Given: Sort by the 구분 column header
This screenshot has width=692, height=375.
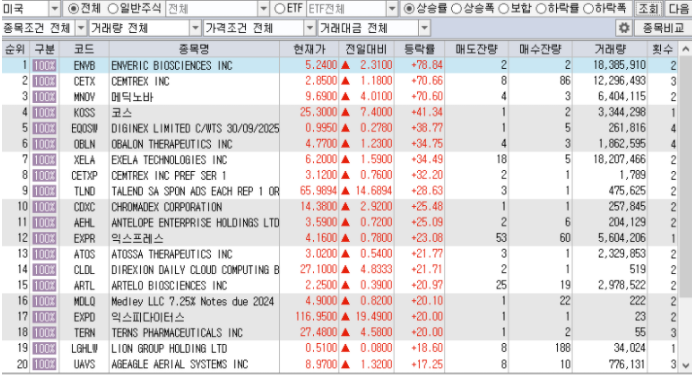Looking at the screenshot, I should tap(45, 49).
